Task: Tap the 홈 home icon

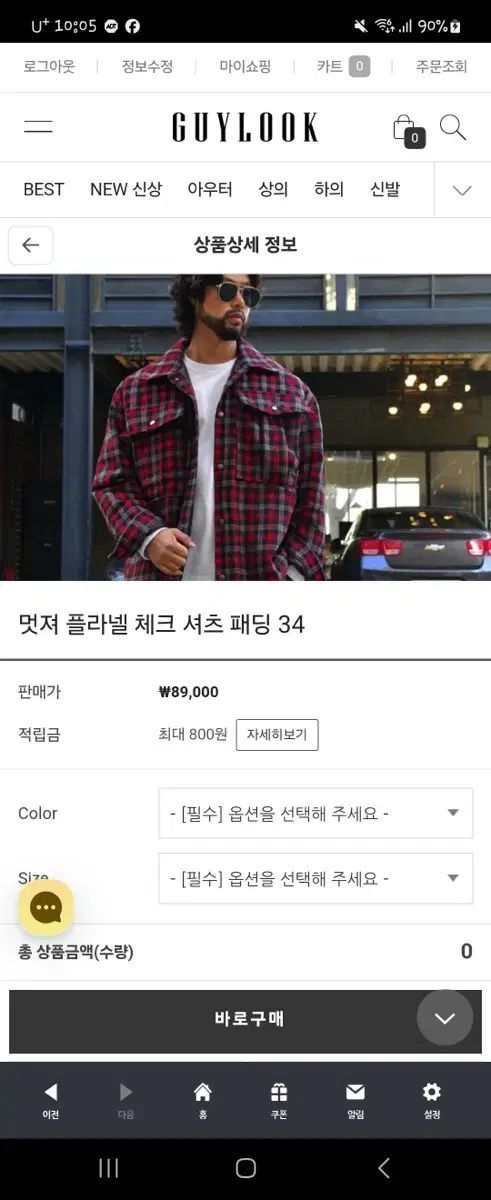Action: [x=202, y=1100]
